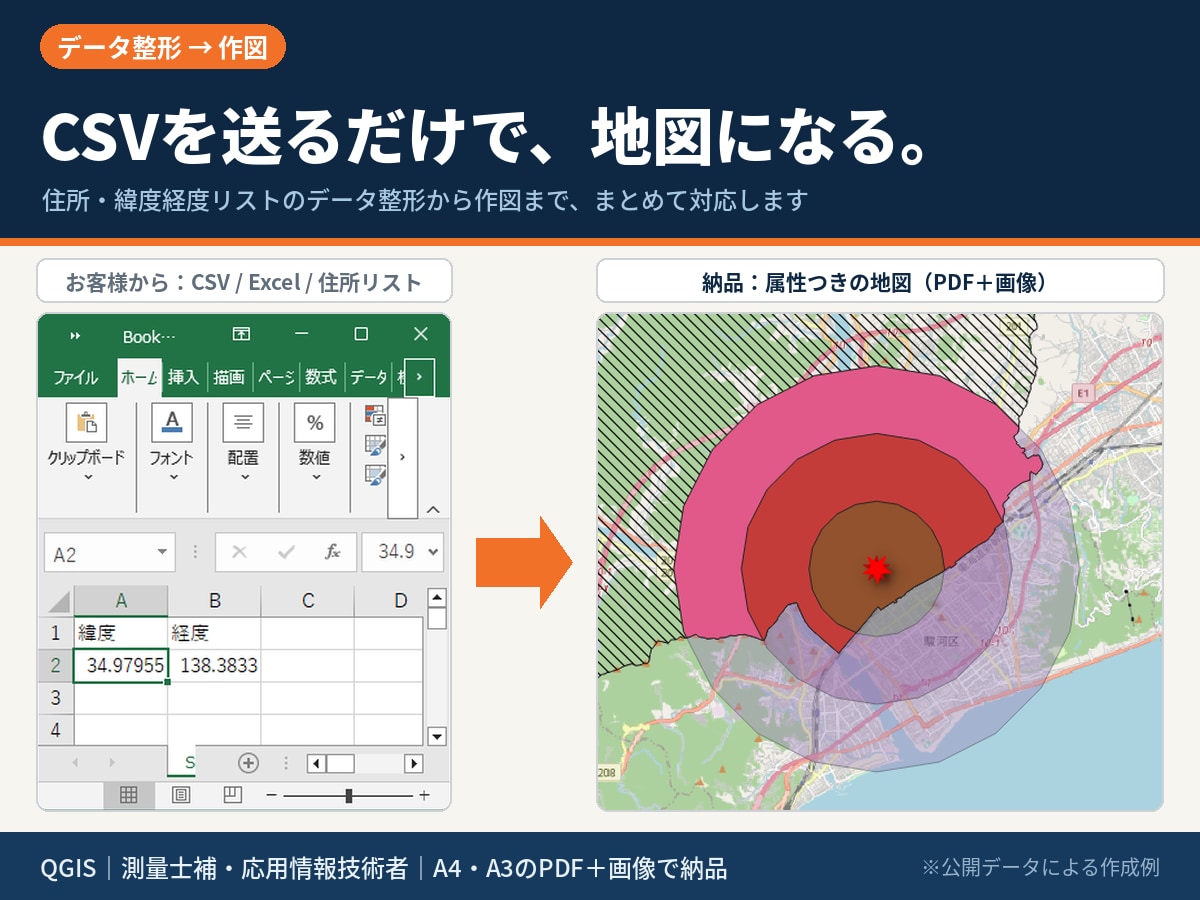1200x900 pixels.
Task: Select column C header
Action: (308, 600)
